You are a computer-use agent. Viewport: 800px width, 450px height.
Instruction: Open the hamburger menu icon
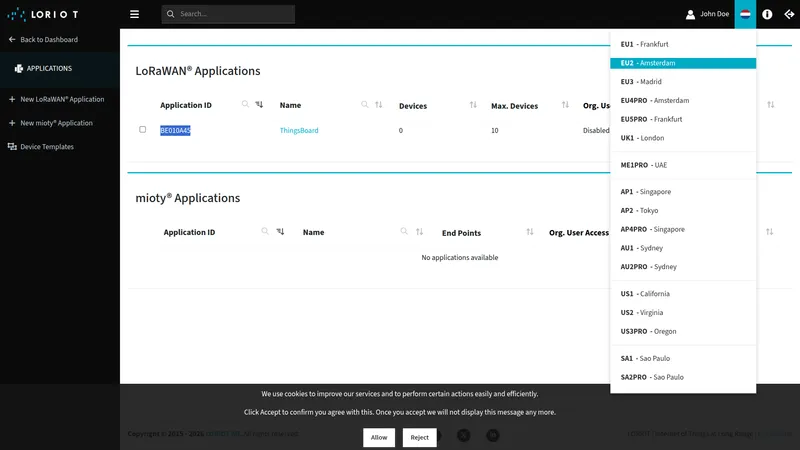(134, 14)
